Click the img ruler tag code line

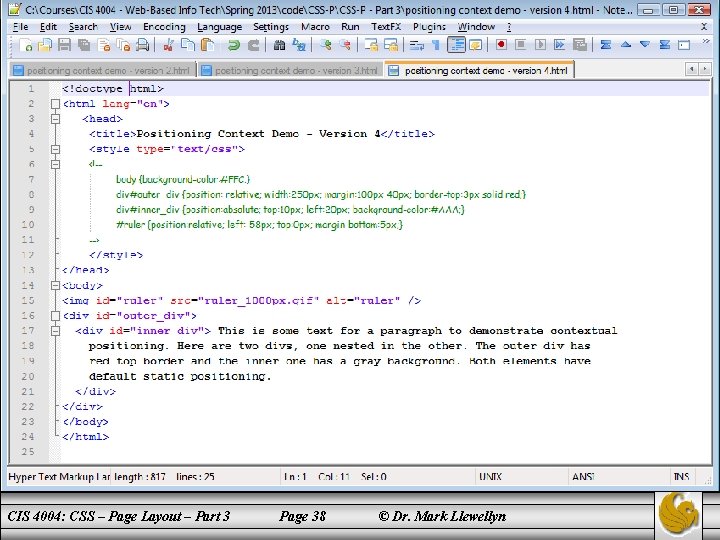click(242, 301)
